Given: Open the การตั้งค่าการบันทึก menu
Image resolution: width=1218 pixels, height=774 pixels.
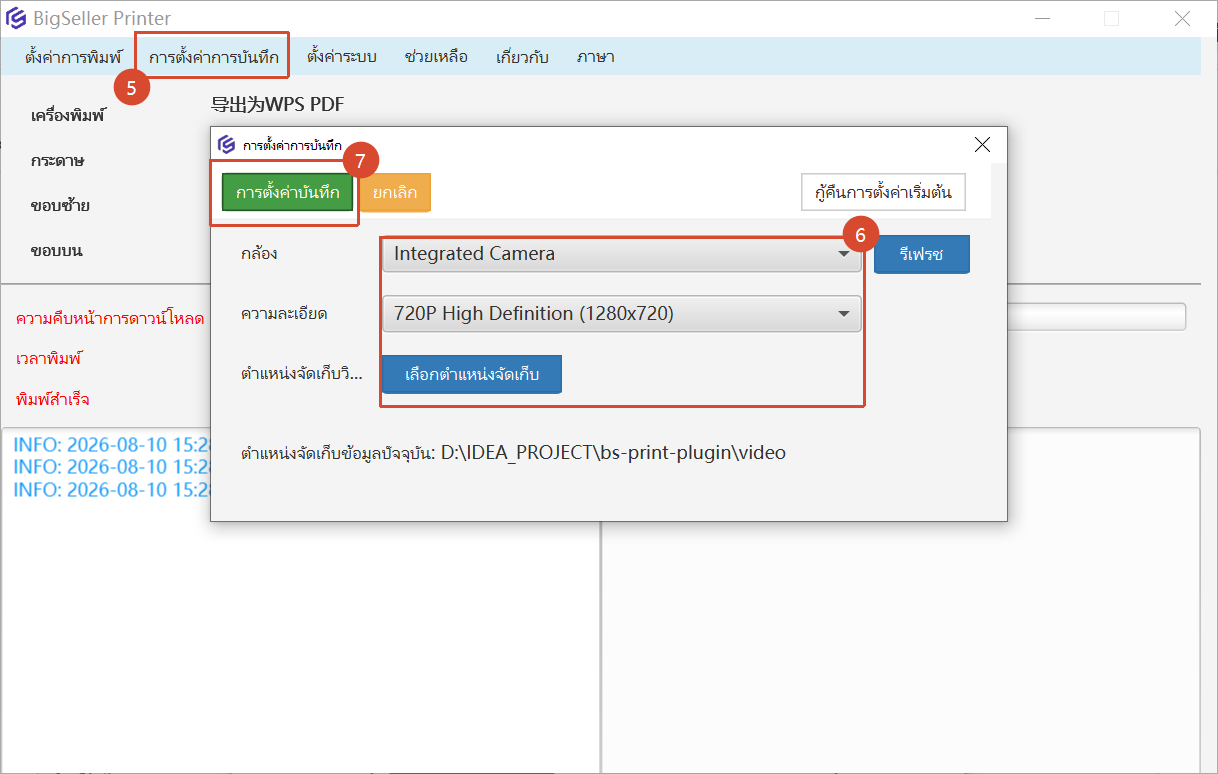Looking at the screenshot, I should [x=214, y=57].
